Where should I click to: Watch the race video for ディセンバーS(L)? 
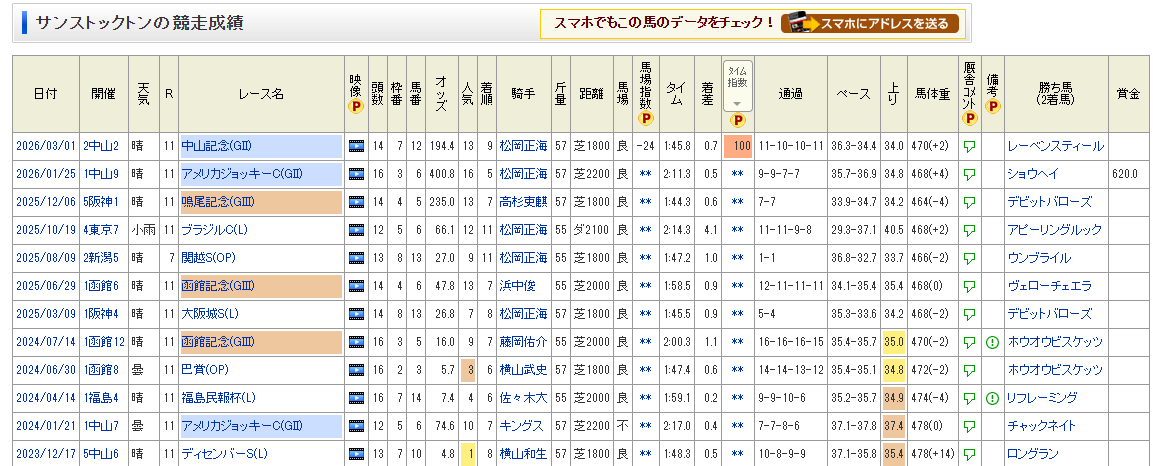tap(355, 454)
